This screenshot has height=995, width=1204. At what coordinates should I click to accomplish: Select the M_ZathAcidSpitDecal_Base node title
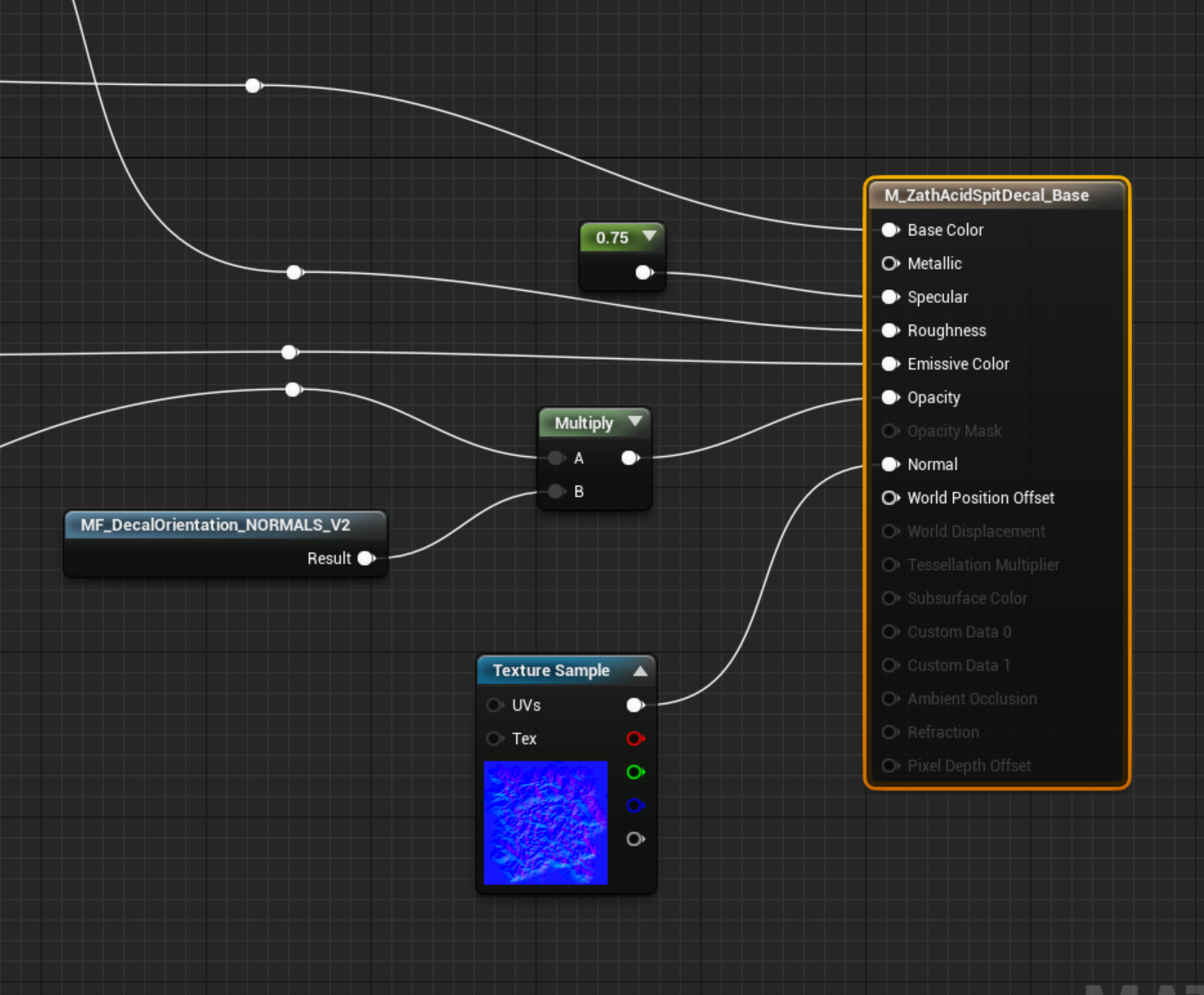[x=986, y=196]
